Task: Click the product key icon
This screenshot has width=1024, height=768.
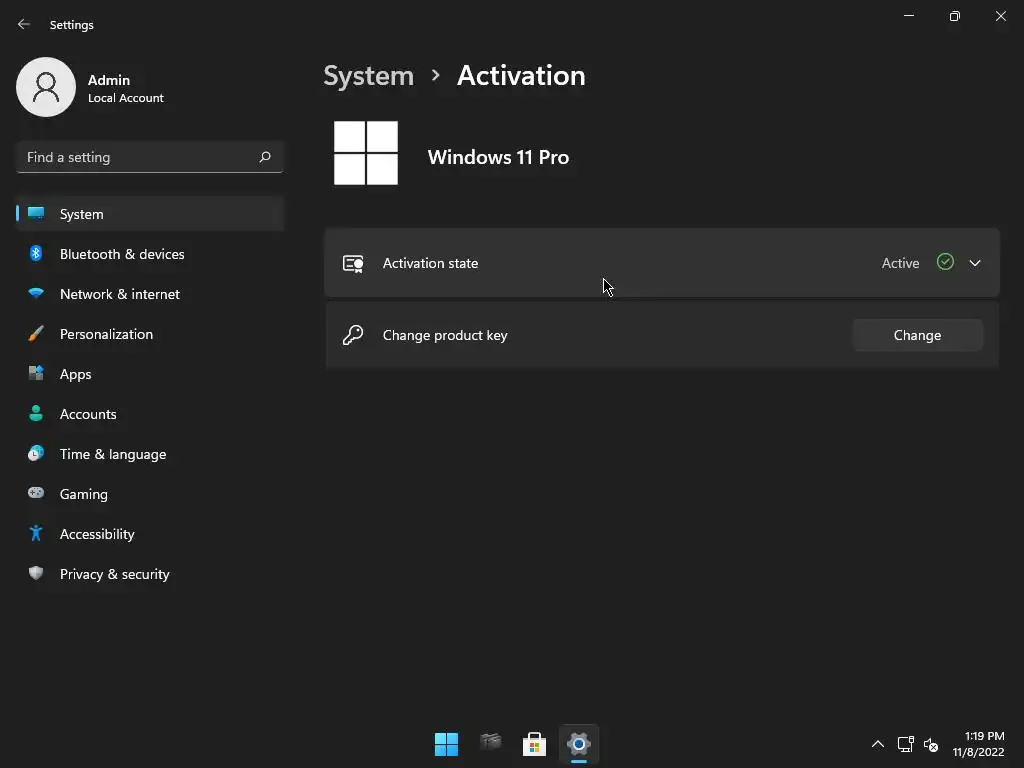Action: [353, 335]
